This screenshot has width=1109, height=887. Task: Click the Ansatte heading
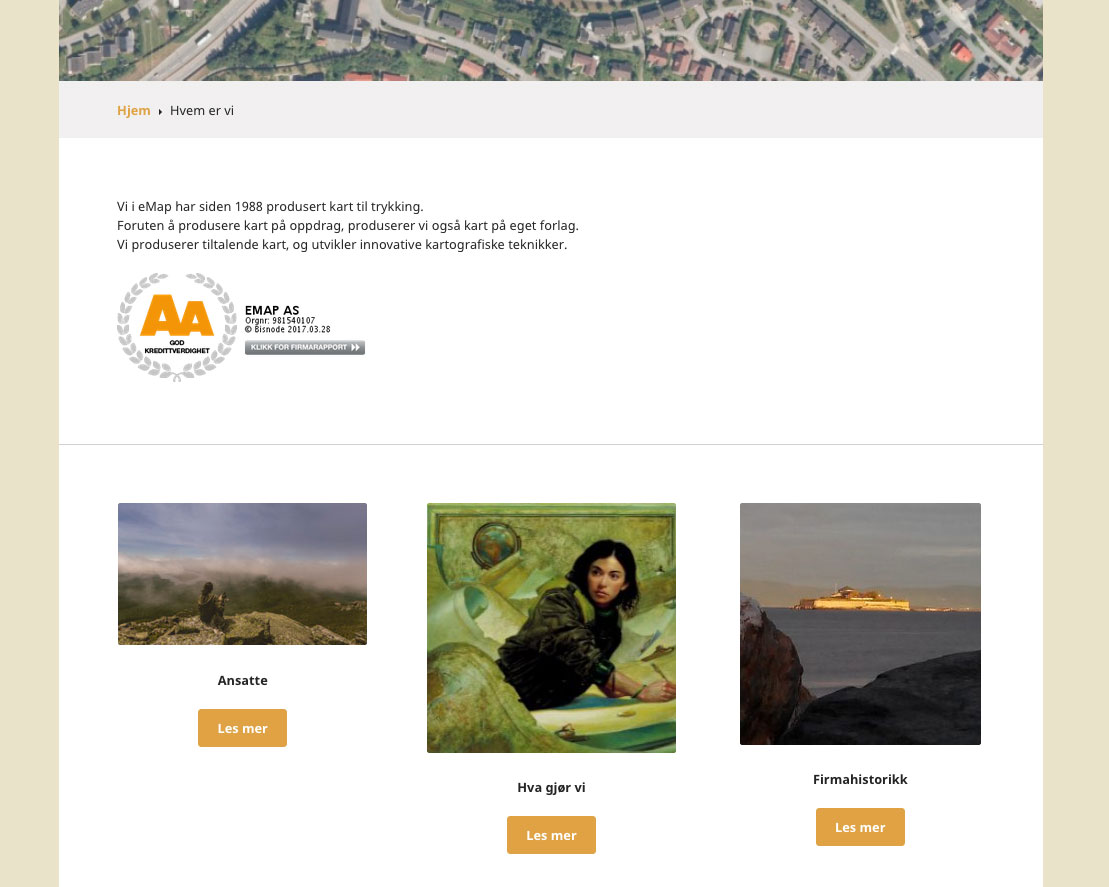click(243, 680)
